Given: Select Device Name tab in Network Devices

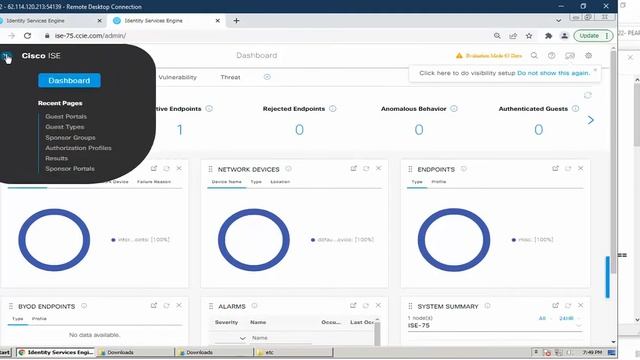Looking at the screenshot, I should coord(227,182).
